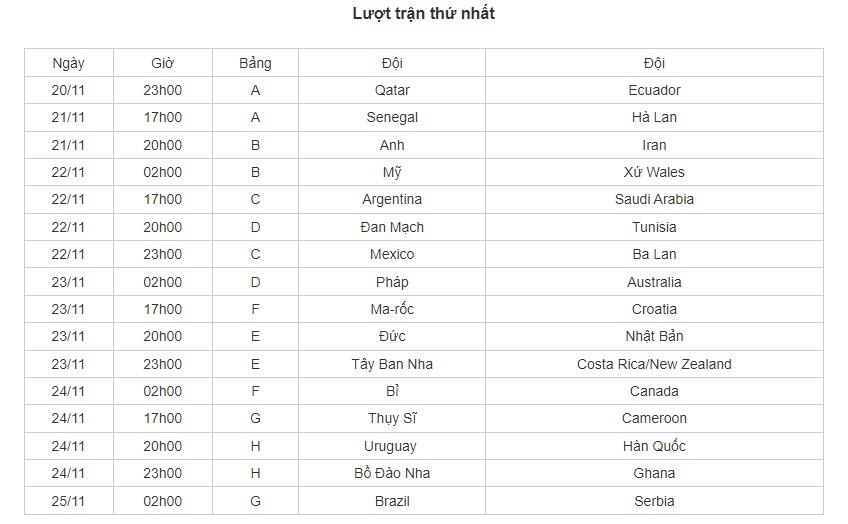
Task: Select the 'Hàn Quốc' cell
Action: click(654, 446)
